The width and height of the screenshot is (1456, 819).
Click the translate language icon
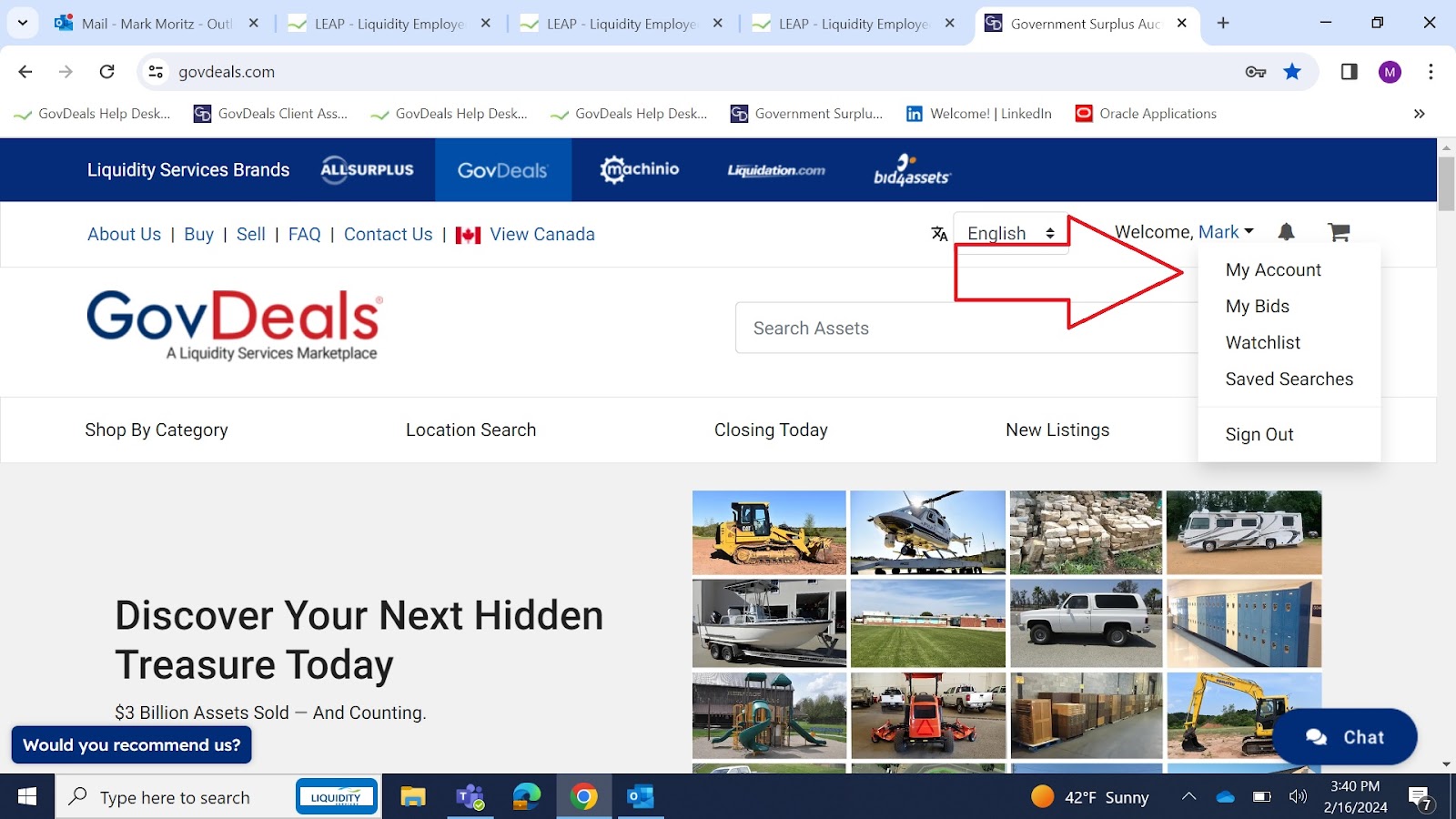(x=939, y=234)
